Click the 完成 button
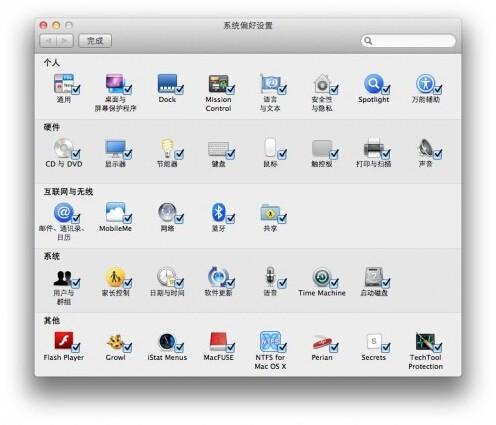Screen dimensions: 496x425 click(x=95, y=41)
